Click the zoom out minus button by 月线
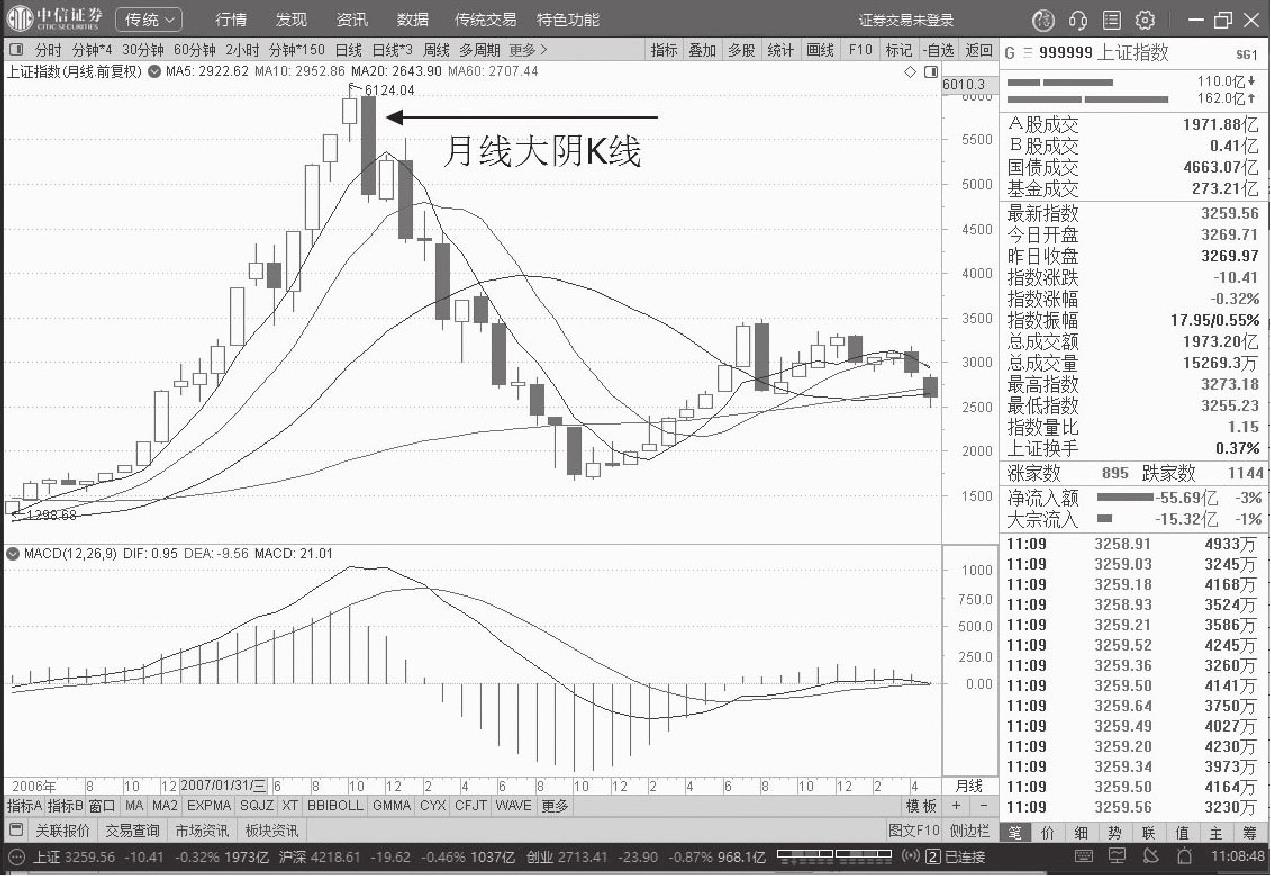Screen dimensions: 1271x876 984,806
